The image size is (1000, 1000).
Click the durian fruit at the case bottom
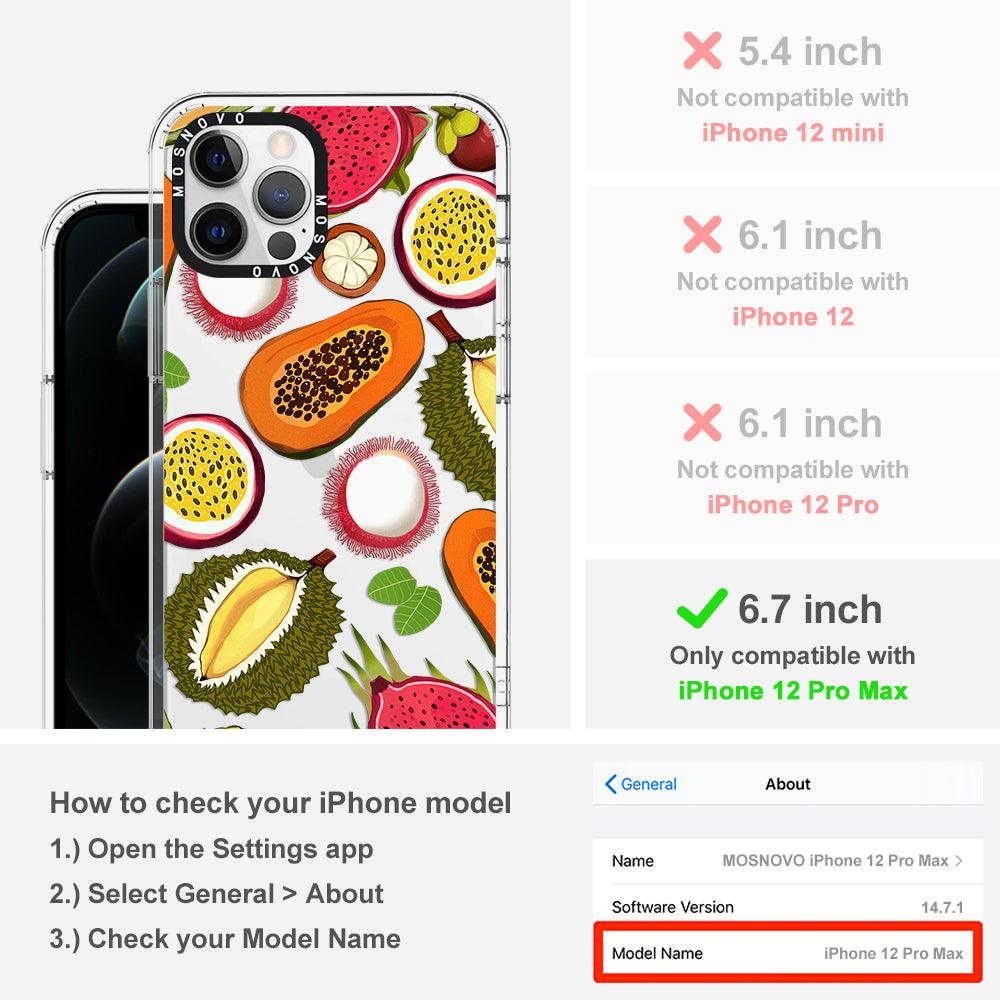254,632
